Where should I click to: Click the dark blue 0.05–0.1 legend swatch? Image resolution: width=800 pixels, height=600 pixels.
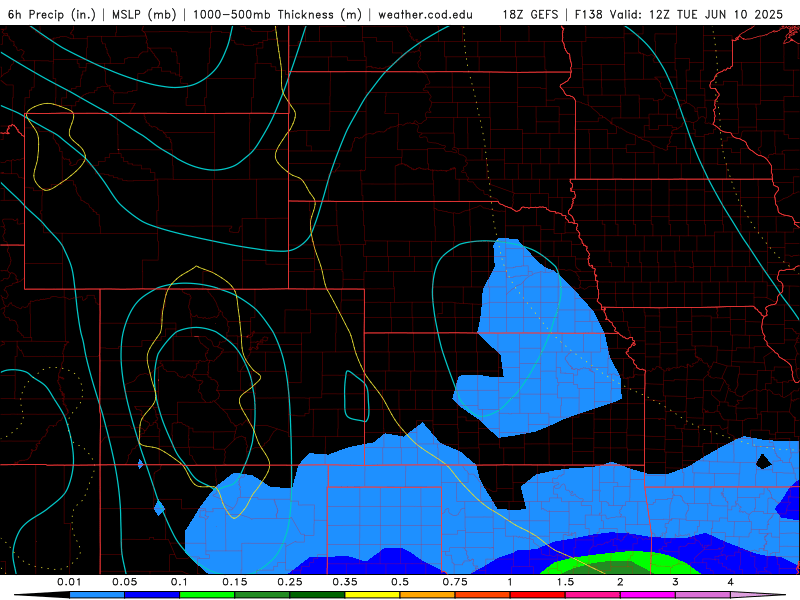click(152, 595)
